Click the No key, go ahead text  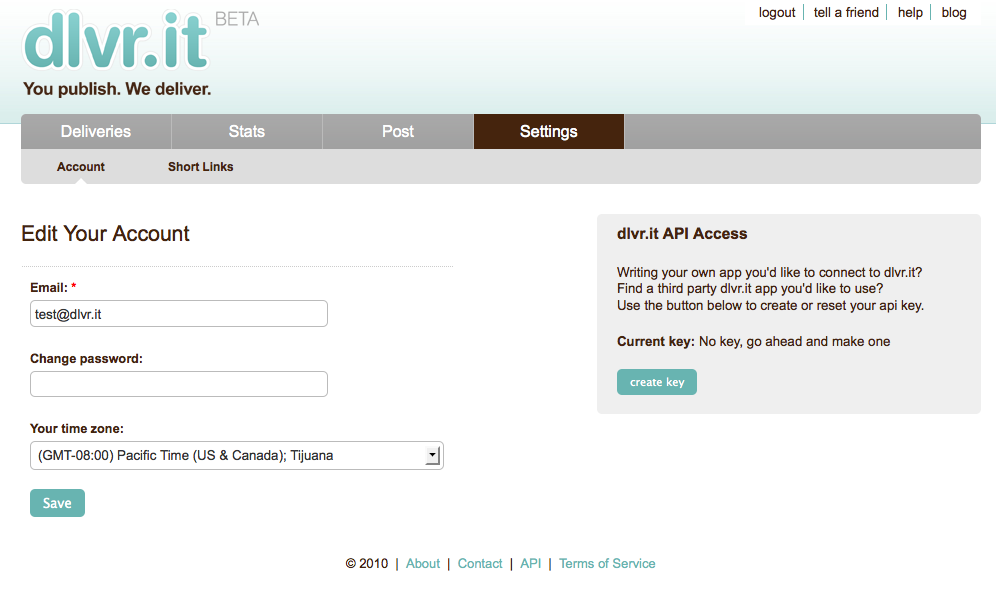pos(794,342)
